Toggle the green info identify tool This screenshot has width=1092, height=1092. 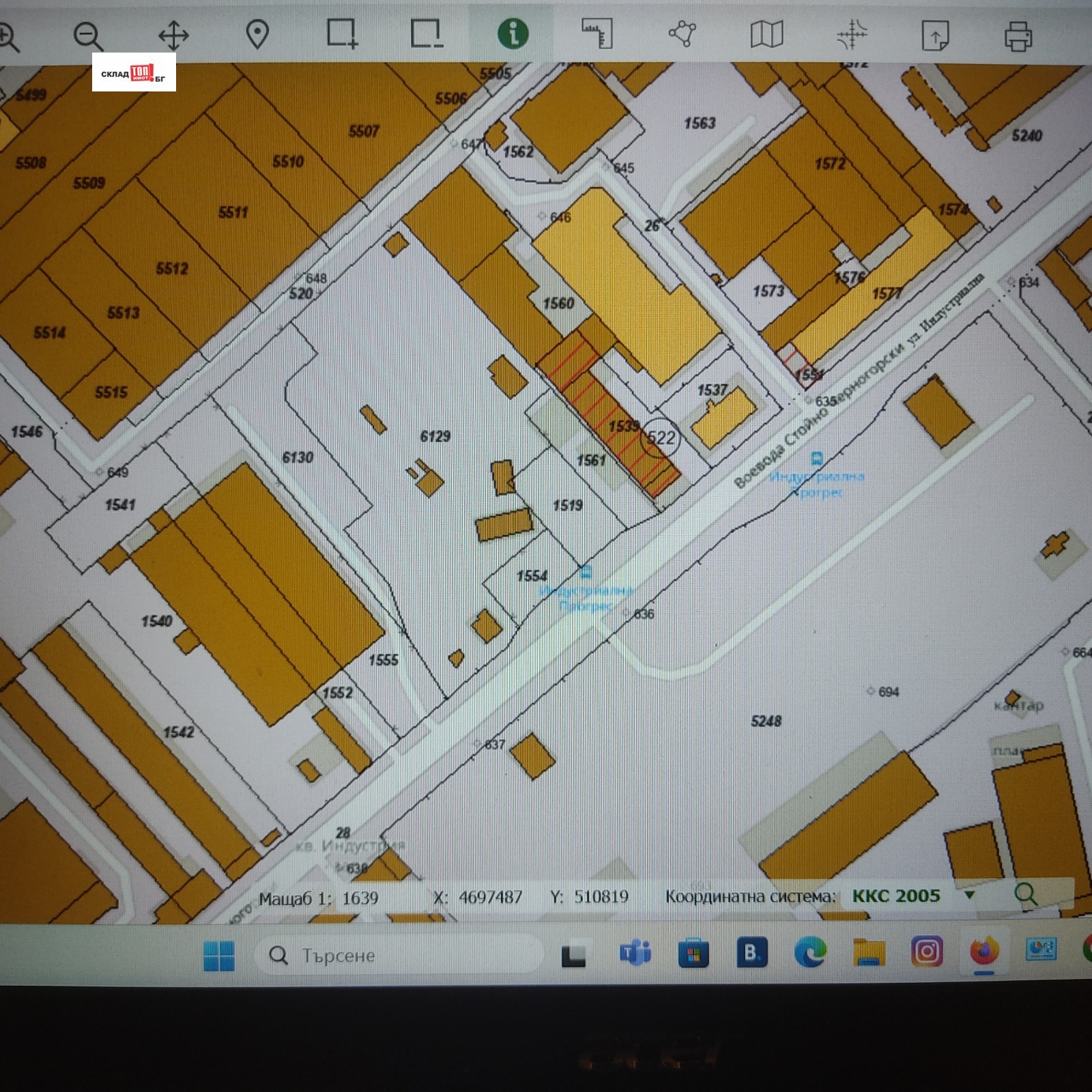tap(513, 33)
